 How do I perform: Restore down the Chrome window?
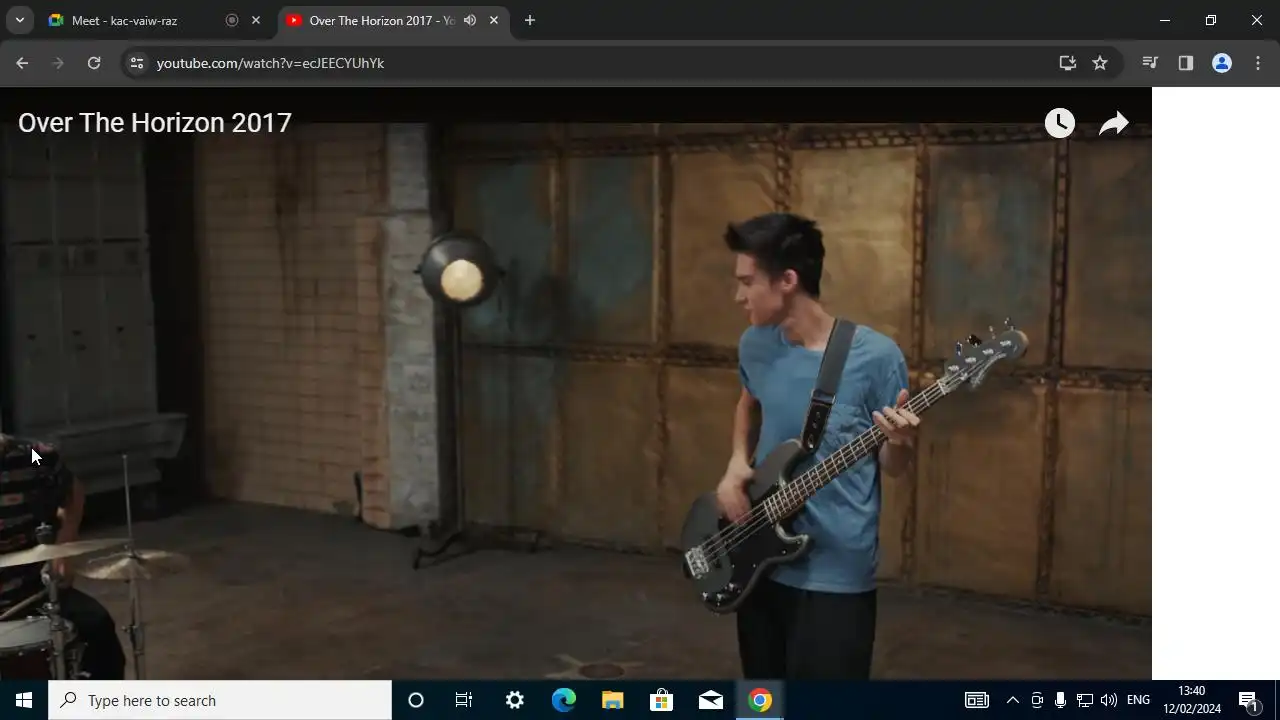pos(1211,20)
